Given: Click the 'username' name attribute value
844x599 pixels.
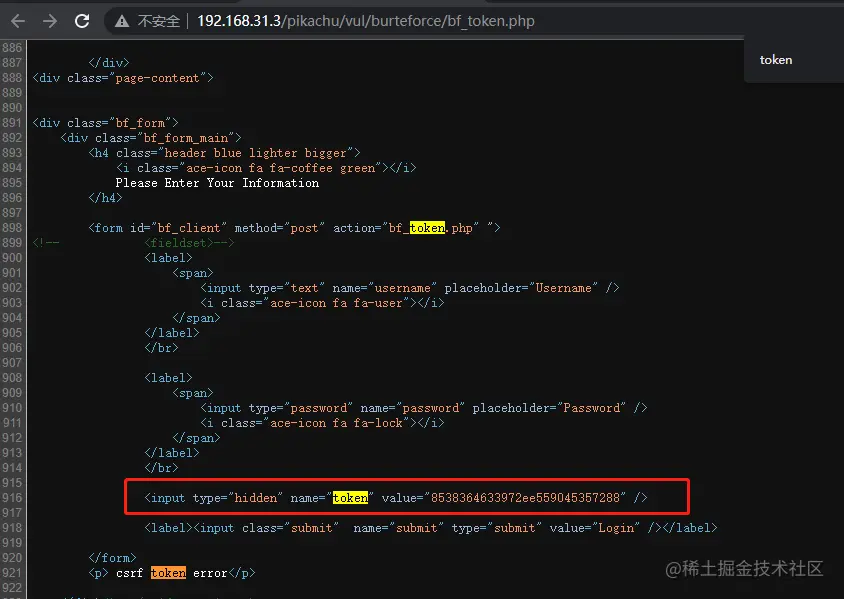Looking at the screenshot, I should point(403,288).
